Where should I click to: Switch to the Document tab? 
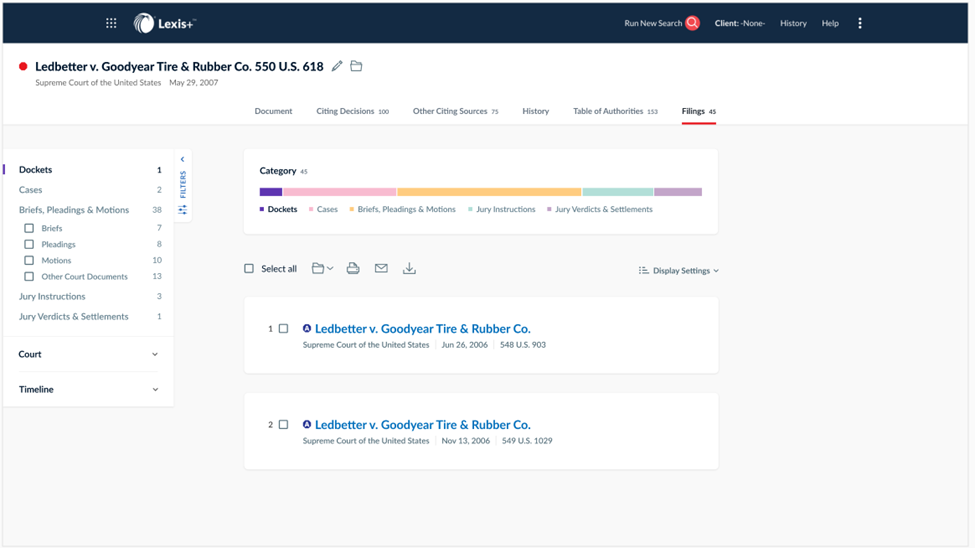(273, 111)
